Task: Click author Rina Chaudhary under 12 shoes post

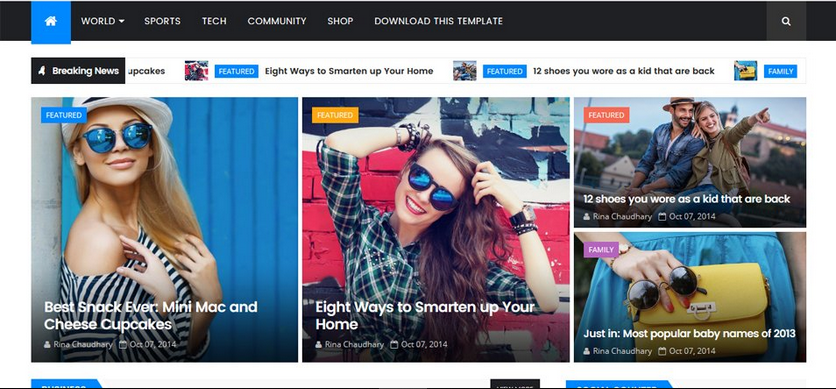Action: click(x=622, y=216)
